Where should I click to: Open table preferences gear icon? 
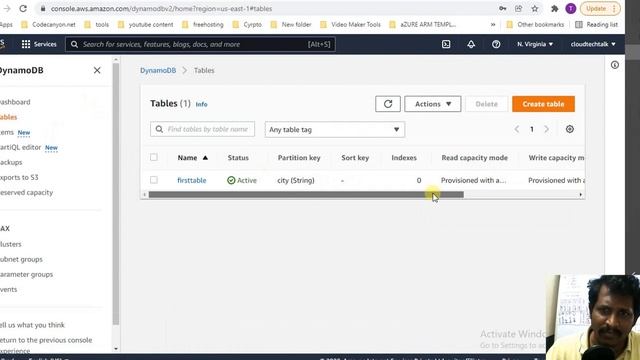pyautogui.click(x=570, y=129)
